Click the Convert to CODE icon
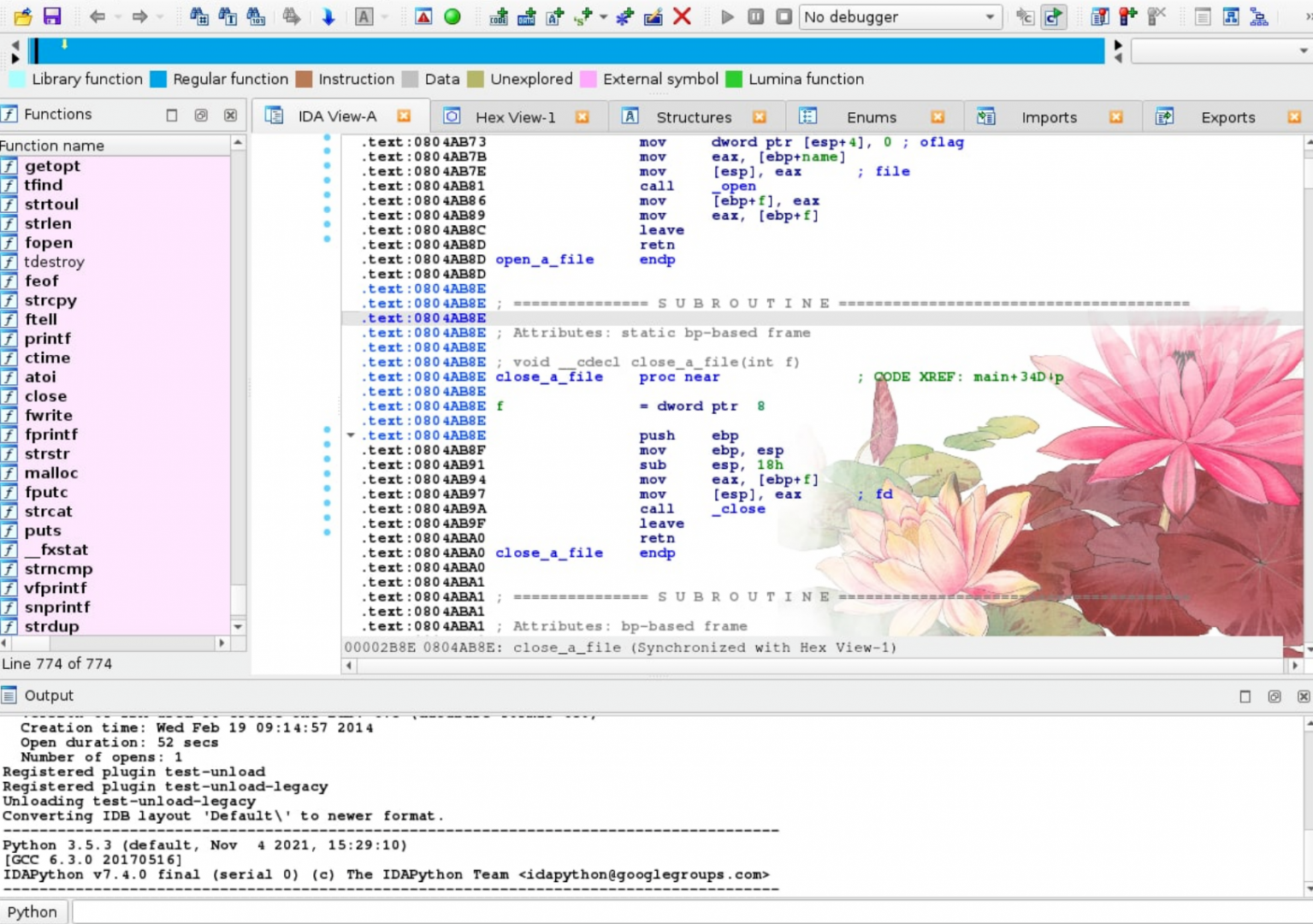 tap(499, 16)
